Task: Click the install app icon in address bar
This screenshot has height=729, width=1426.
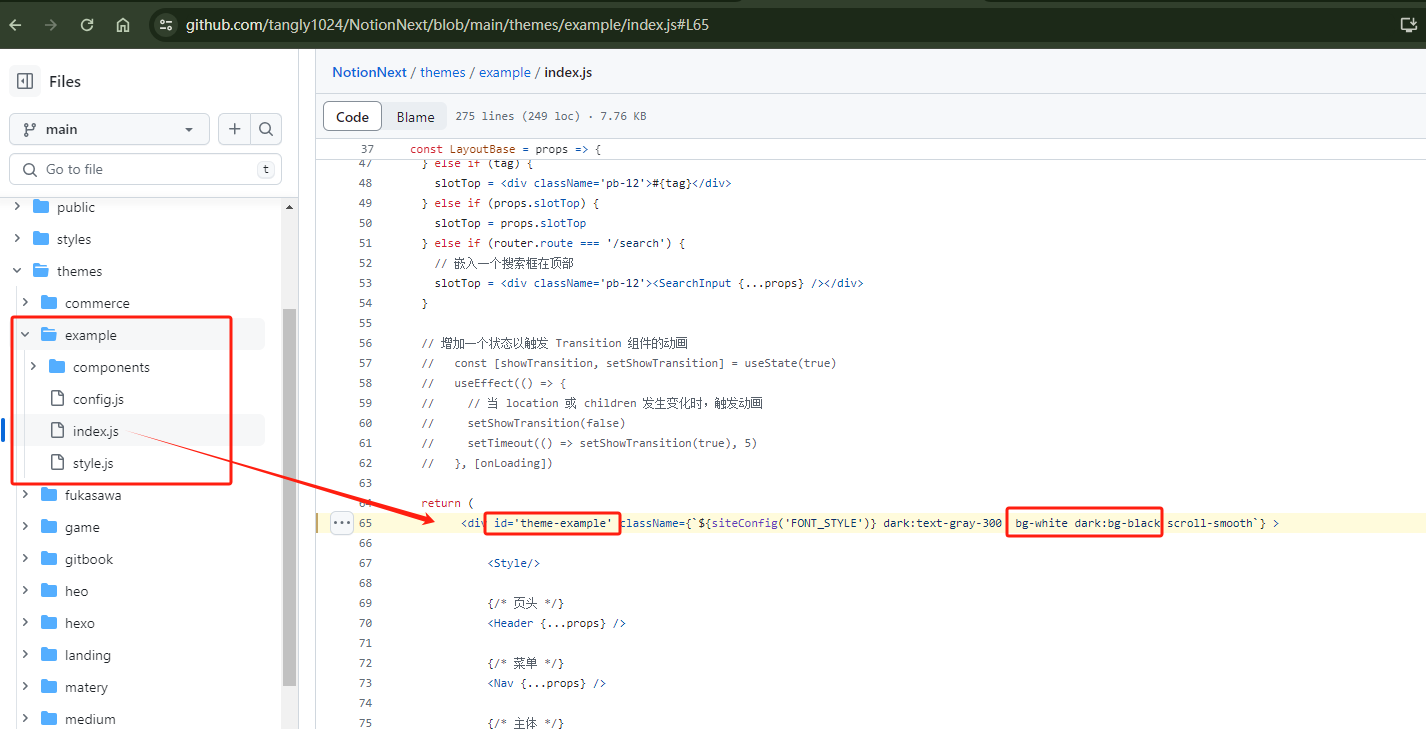Action: click(1408, 25)
